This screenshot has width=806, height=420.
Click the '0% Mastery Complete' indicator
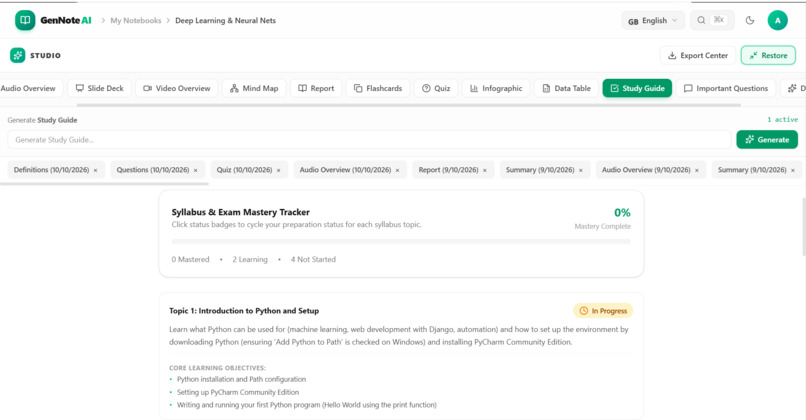(x=602, y=218)
